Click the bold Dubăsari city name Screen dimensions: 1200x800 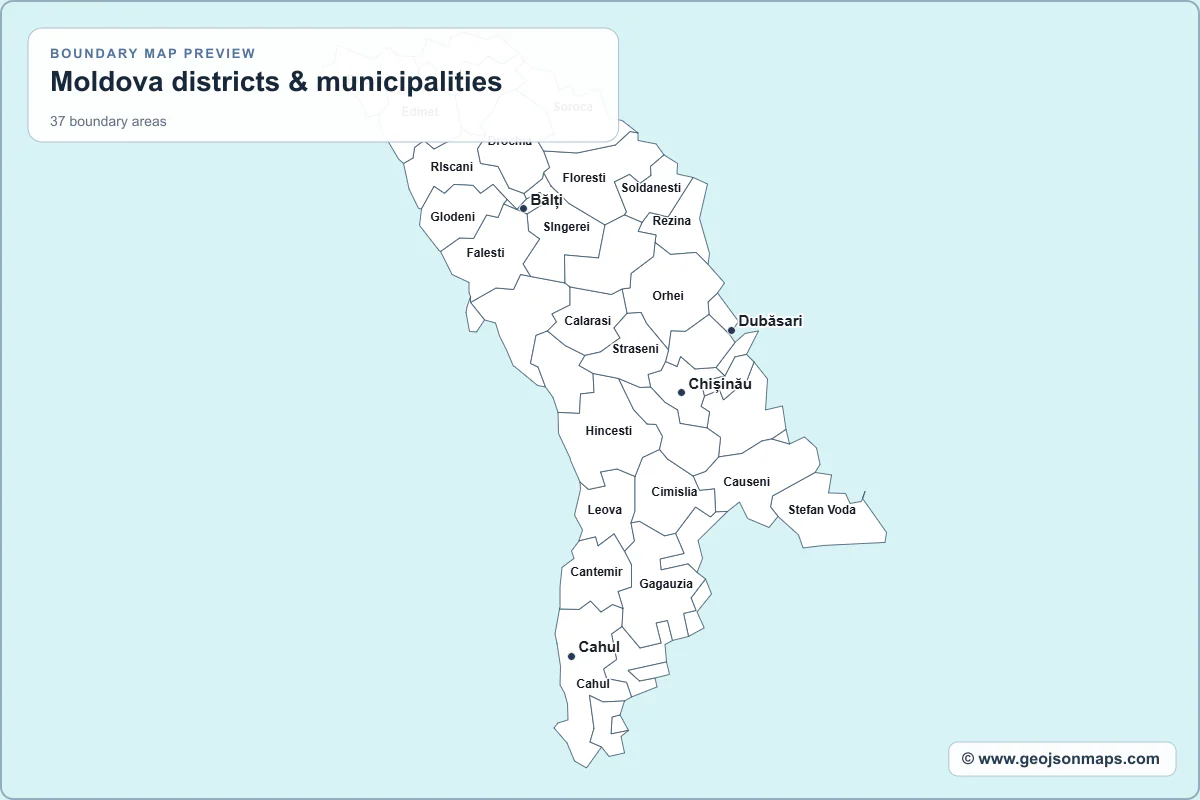[x=770, y=321]
